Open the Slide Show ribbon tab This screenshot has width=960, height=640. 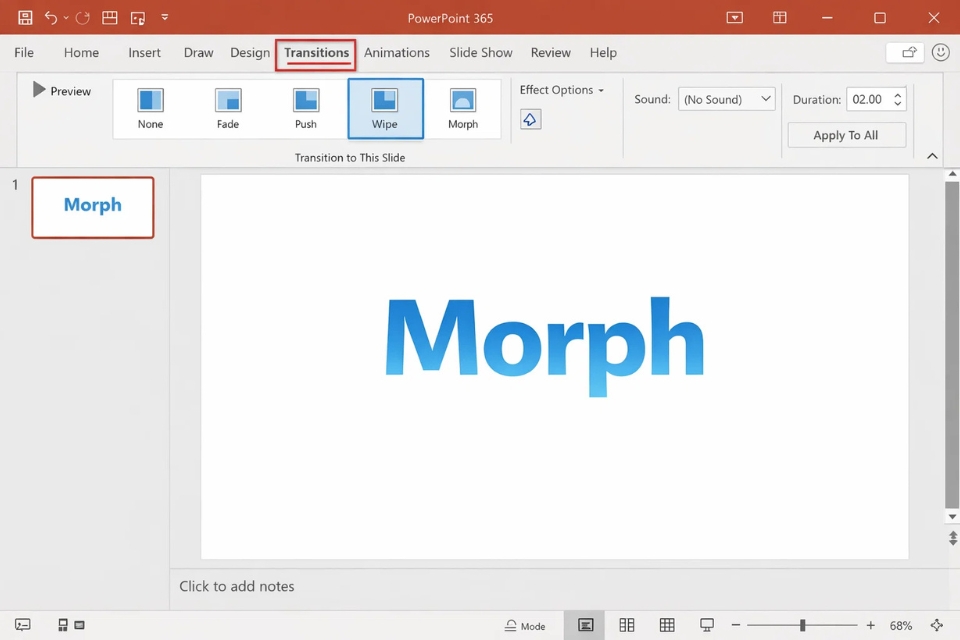pyautogui.click(x=480, y=52)
